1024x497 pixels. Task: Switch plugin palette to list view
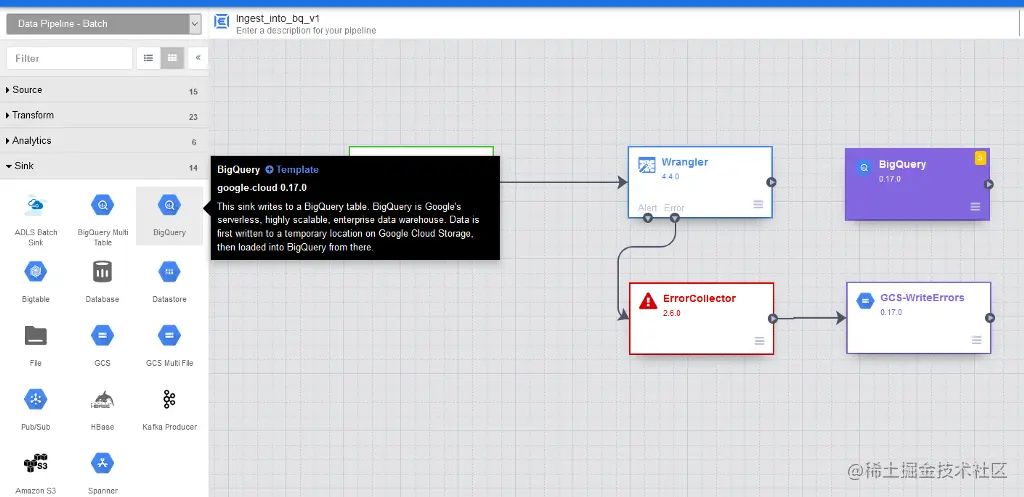point(148,58)
